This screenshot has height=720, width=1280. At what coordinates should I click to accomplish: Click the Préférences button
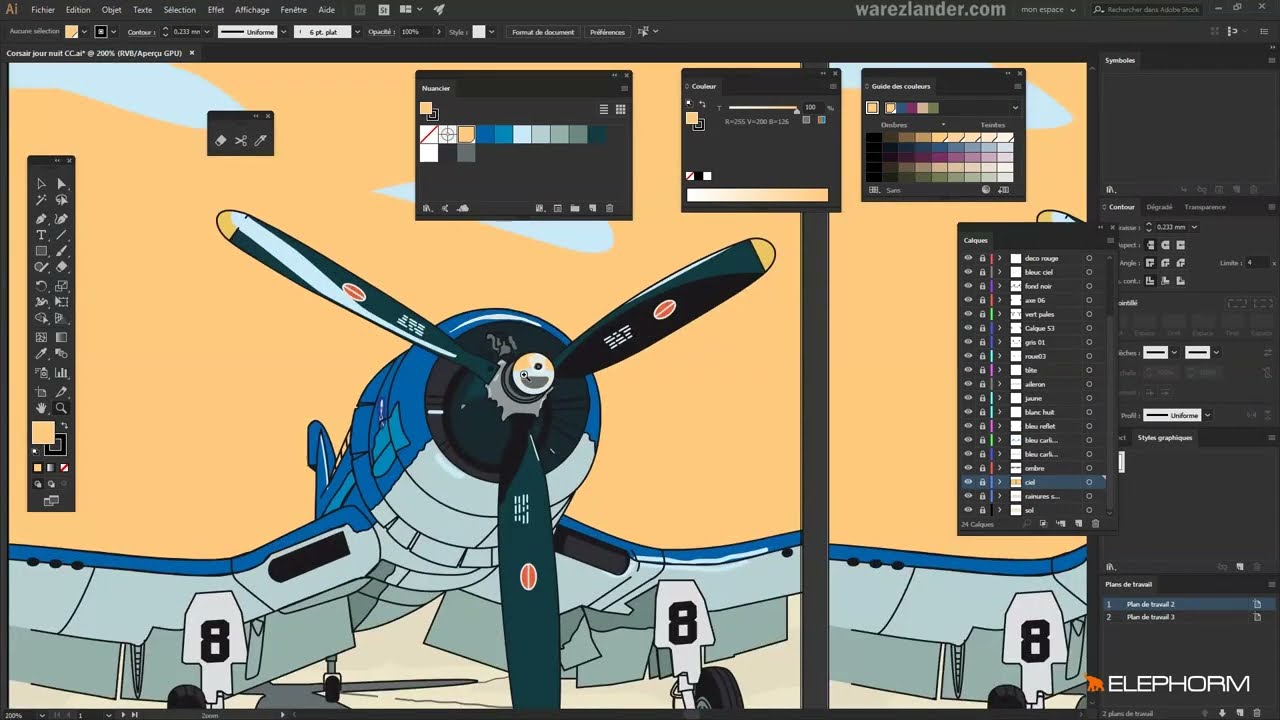pyautogui.click(x=607, y=32)
